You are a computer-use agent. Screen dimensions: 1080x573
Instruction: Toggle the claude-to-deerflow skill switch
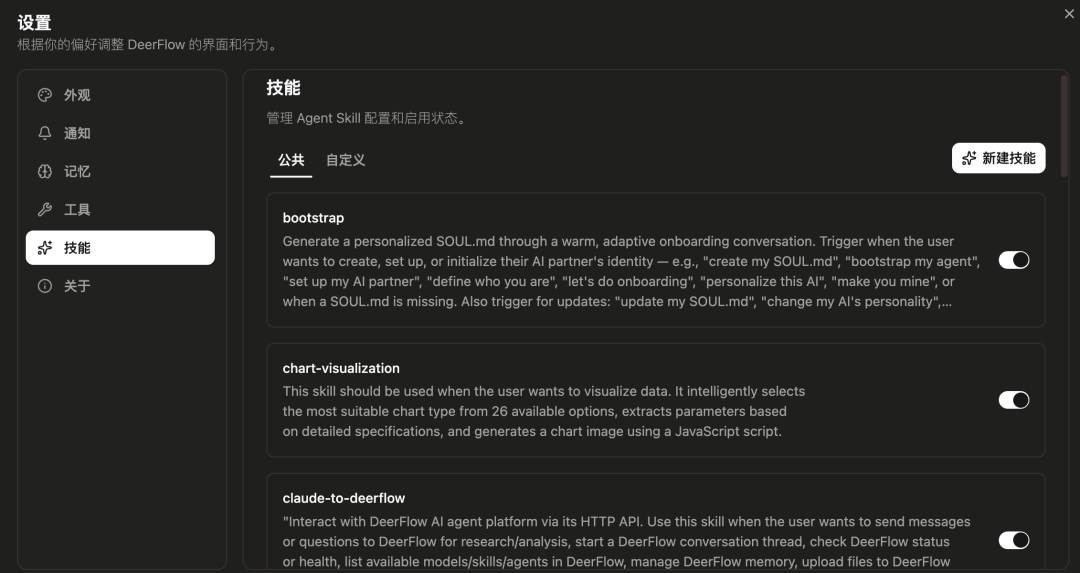click(1014, 540)
